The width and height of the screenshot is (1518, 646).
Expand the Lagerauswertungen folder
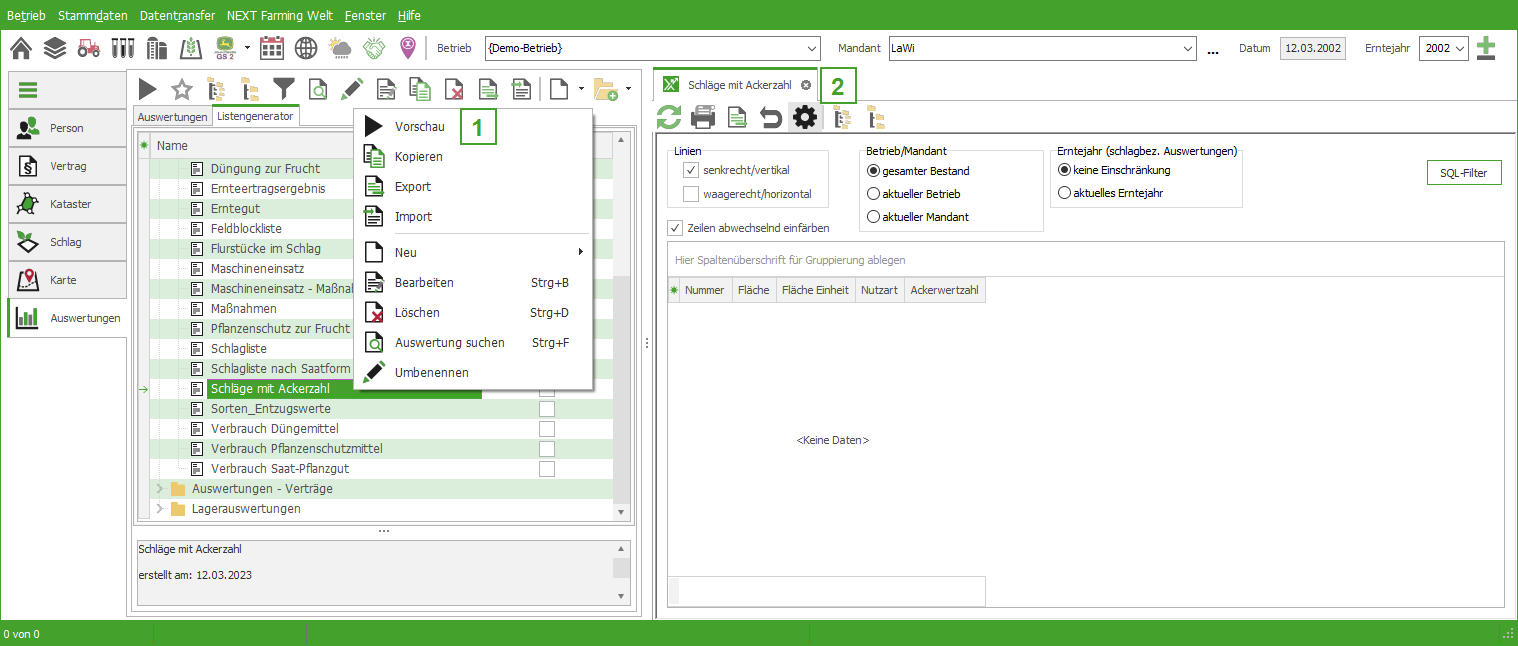[158, 509]
